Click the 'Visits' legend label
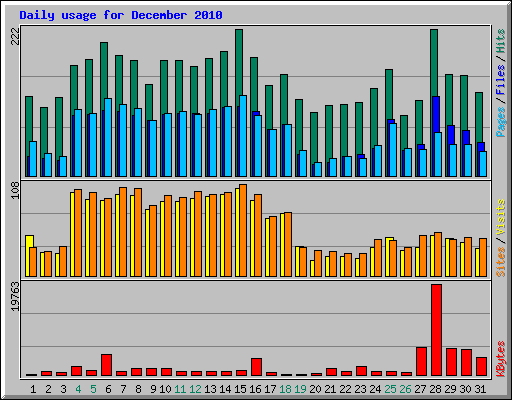 click(500, 217)
